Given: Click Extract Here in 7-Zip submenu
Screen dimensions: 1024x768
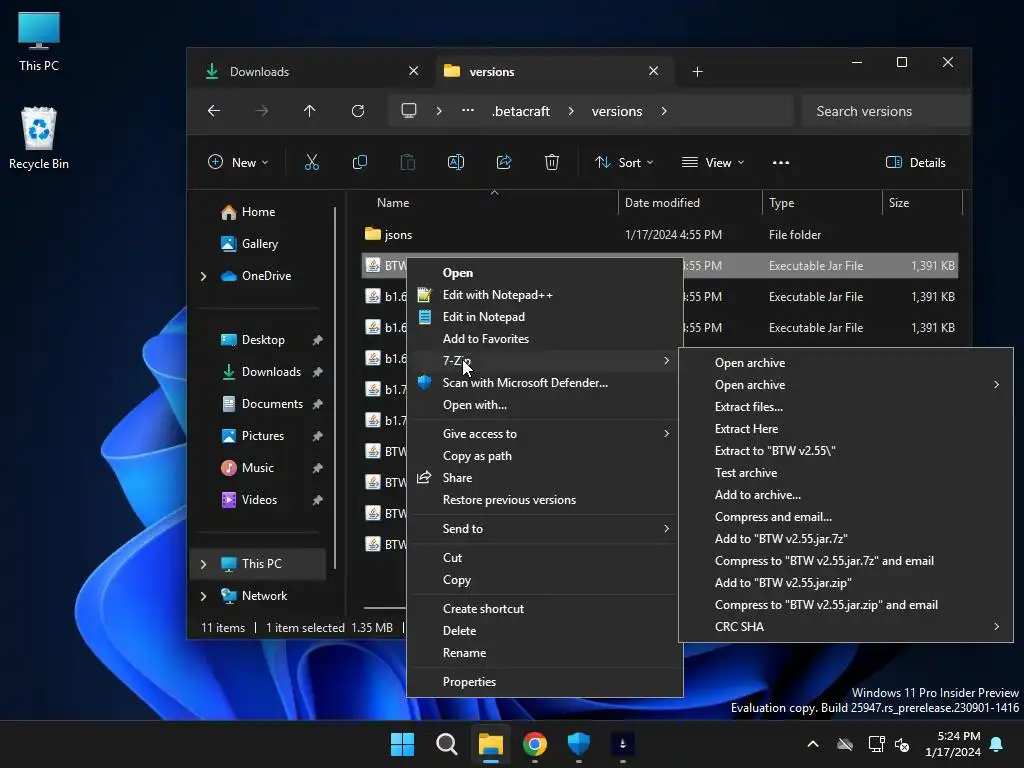Looking at the screenshot, I should coord(746,429).
